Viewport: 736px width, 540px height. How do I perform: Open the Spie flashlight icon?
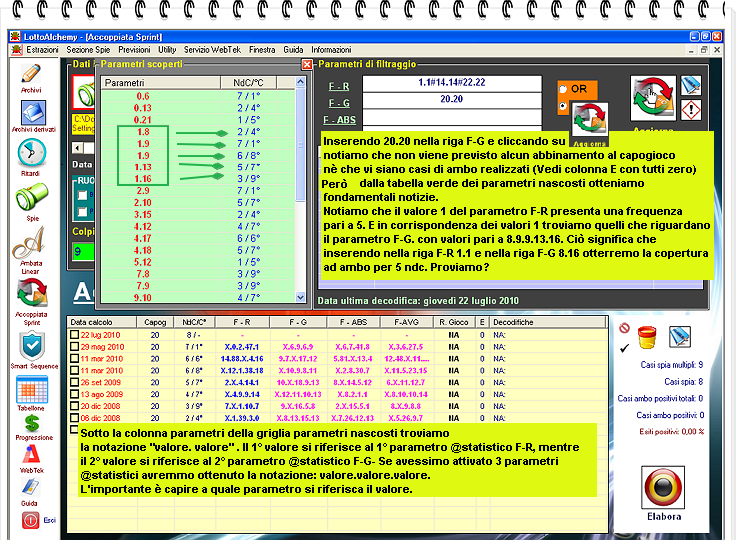(x=31, y=197)
